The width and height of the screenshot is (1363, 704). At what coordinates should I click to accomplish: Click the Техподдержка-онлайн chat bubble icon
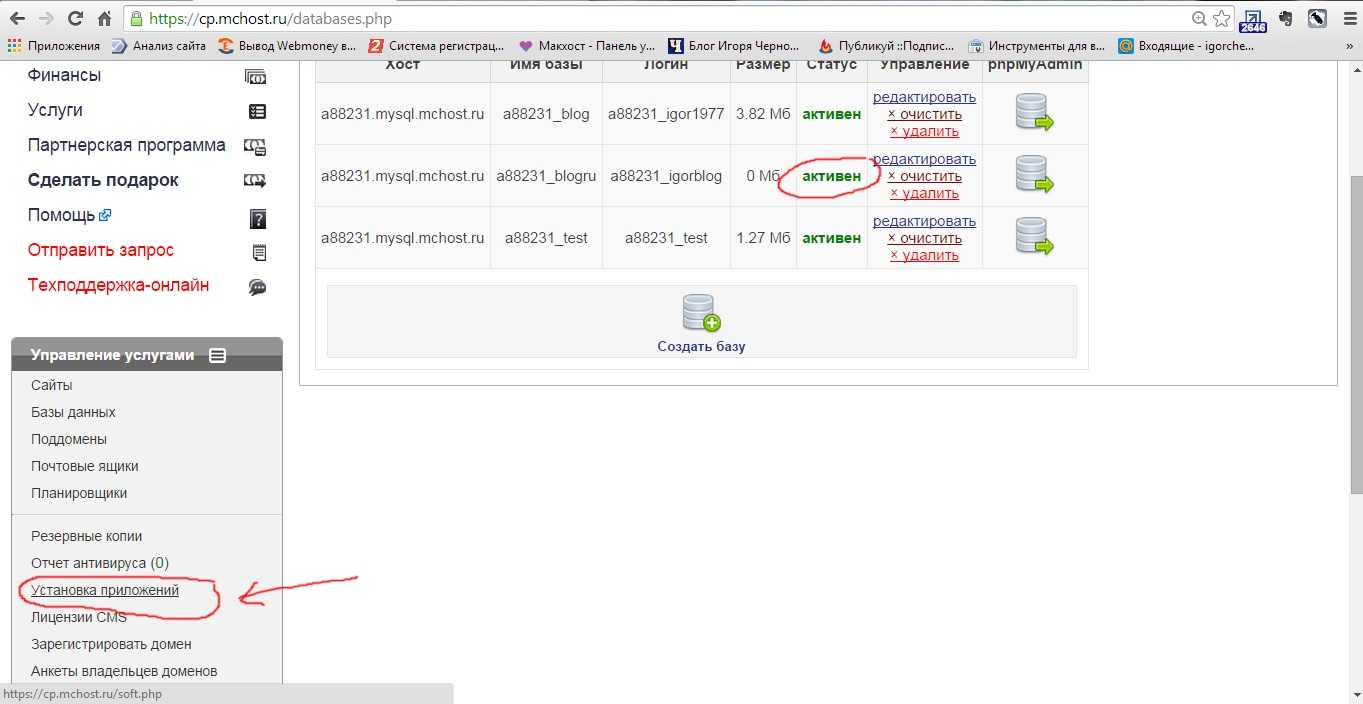click(257, 287)
